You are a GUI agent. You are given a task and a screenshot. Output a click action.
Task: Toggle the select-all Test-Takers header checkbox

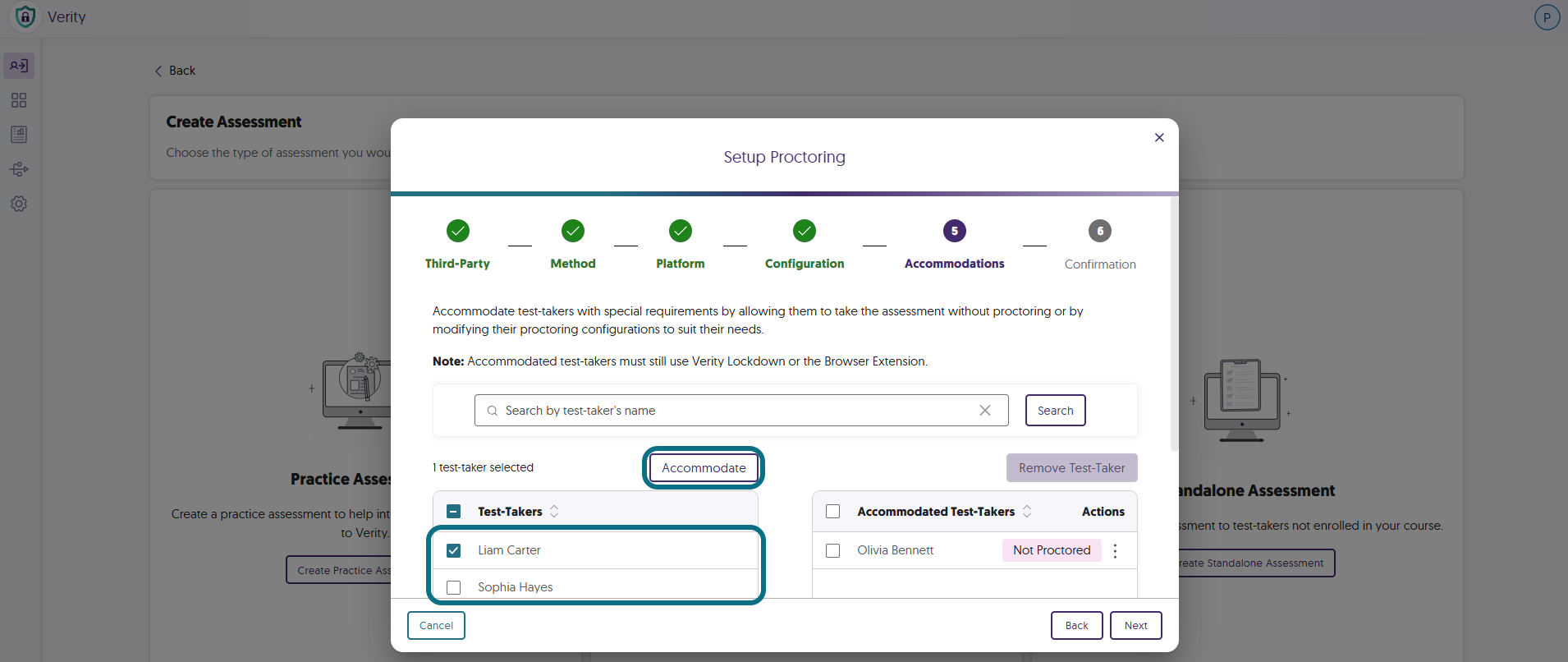(x=453, y=512)
